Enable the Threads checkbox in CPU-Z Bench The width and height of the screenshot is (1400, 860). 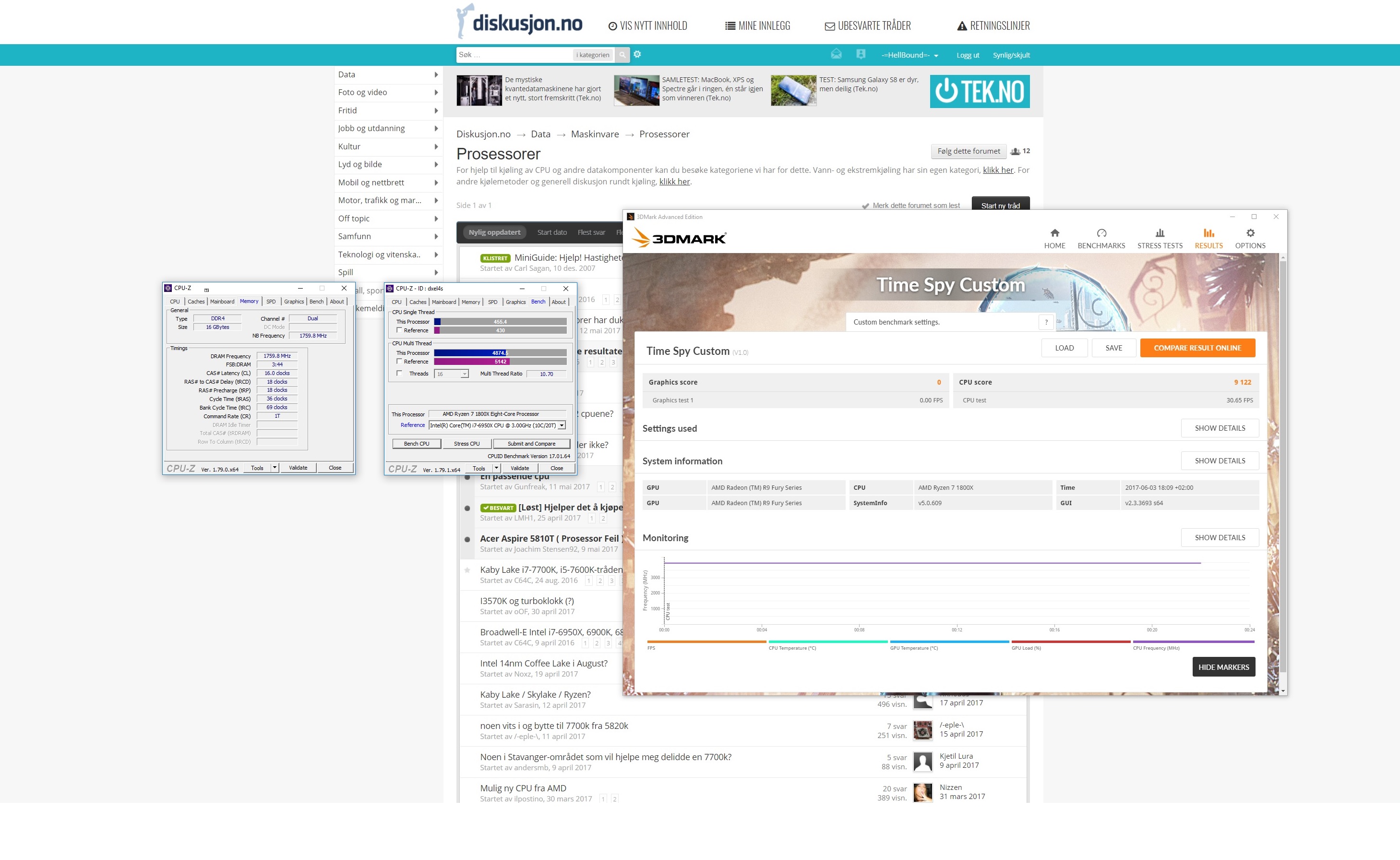tap(399, 373)
